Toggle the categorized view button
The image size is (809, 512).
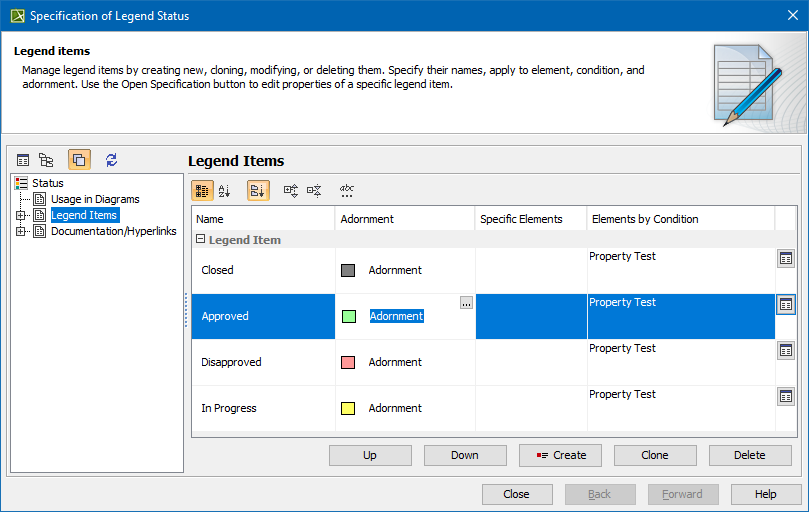click(202, 190)
